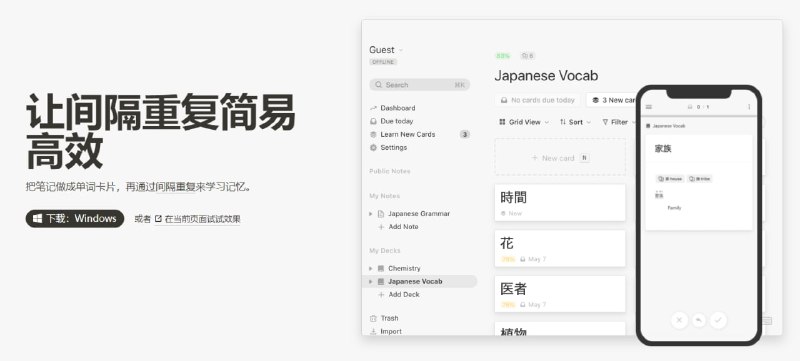Open the Japanese Grammar note
The image size is (800, 361).
pos(419,214)
